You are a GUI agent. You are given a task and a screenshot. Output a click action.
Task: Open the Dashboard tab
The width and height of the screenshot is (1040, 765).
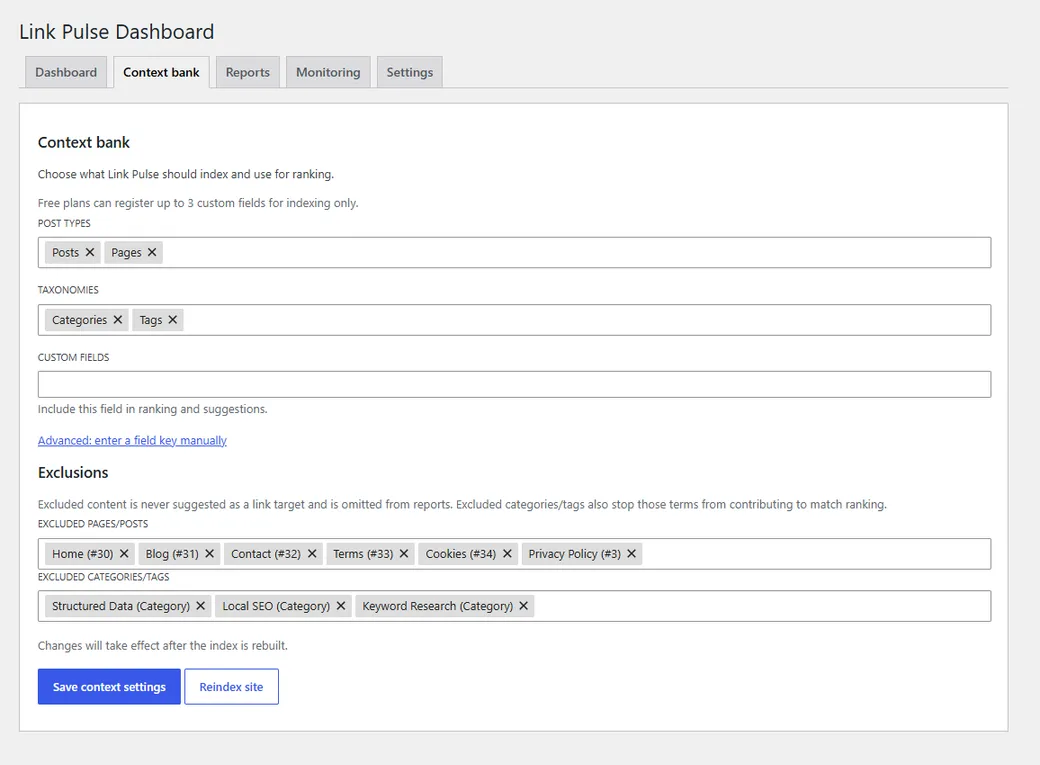pyautogui.click(x=66, y=72)
